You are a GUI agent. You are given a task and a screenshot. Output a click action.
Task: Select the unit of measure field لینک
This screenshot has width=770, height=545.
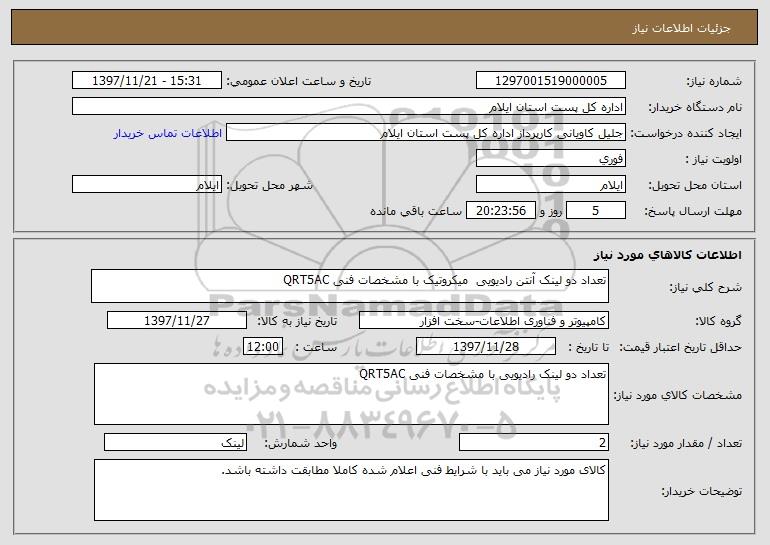[175, 442]
